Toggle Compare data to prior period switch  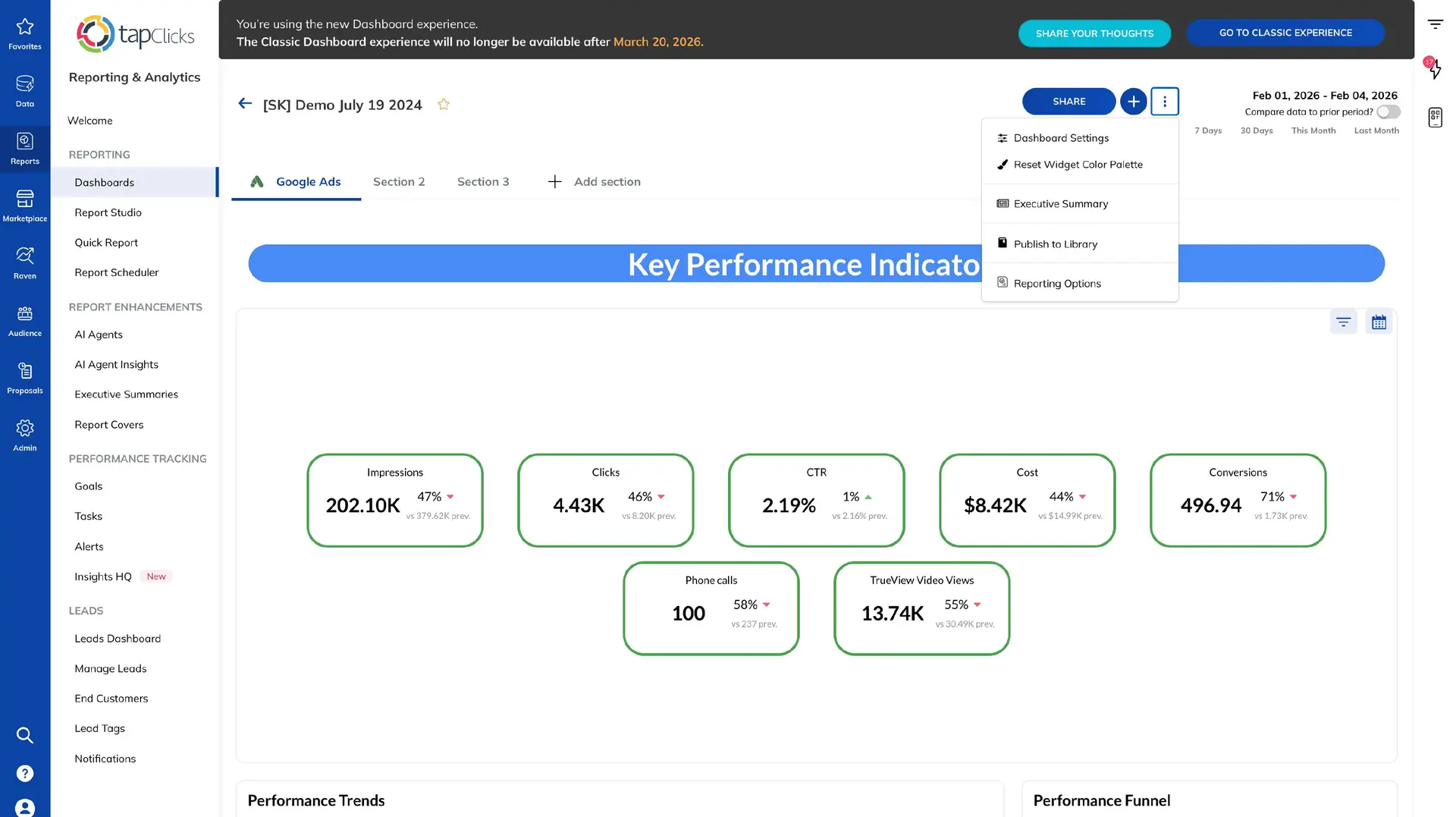tap(1389, 112)
